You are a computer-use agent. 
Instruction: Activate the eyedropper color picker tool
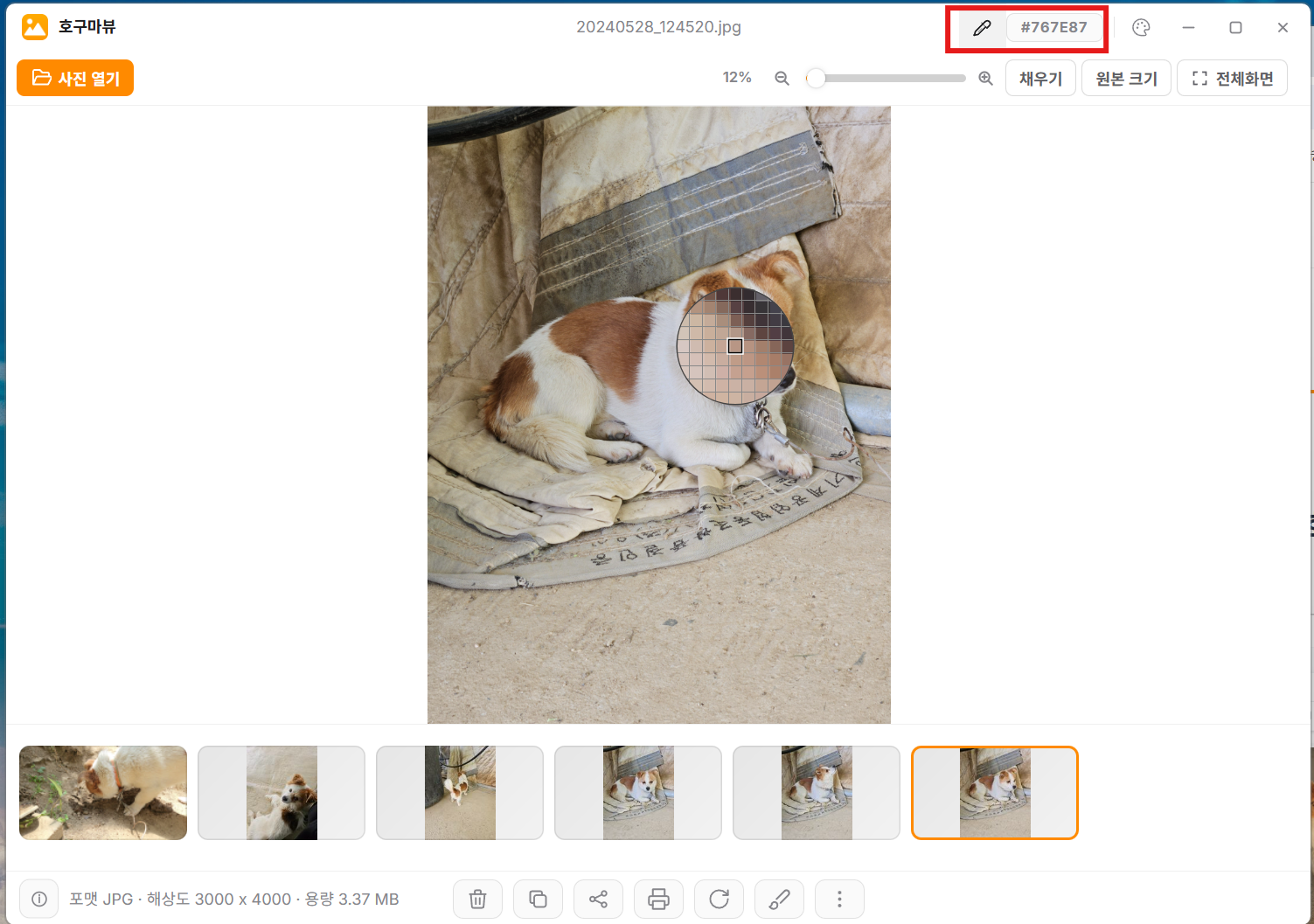coord(982,28)
